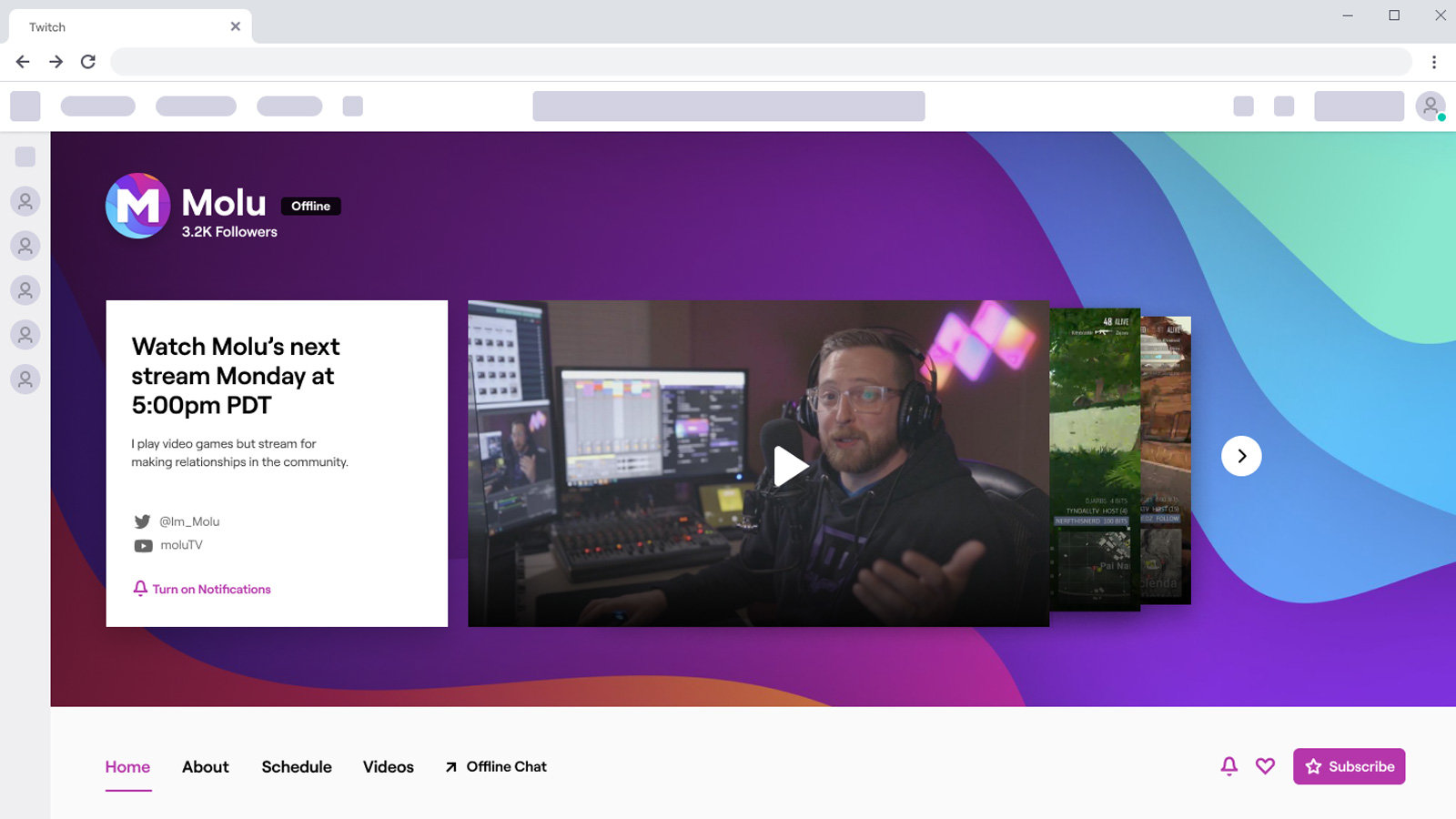Viewport: 1456px width, 819px height.
Task: Open the browser profile avatar icon
Action: tap(1430, 106)
